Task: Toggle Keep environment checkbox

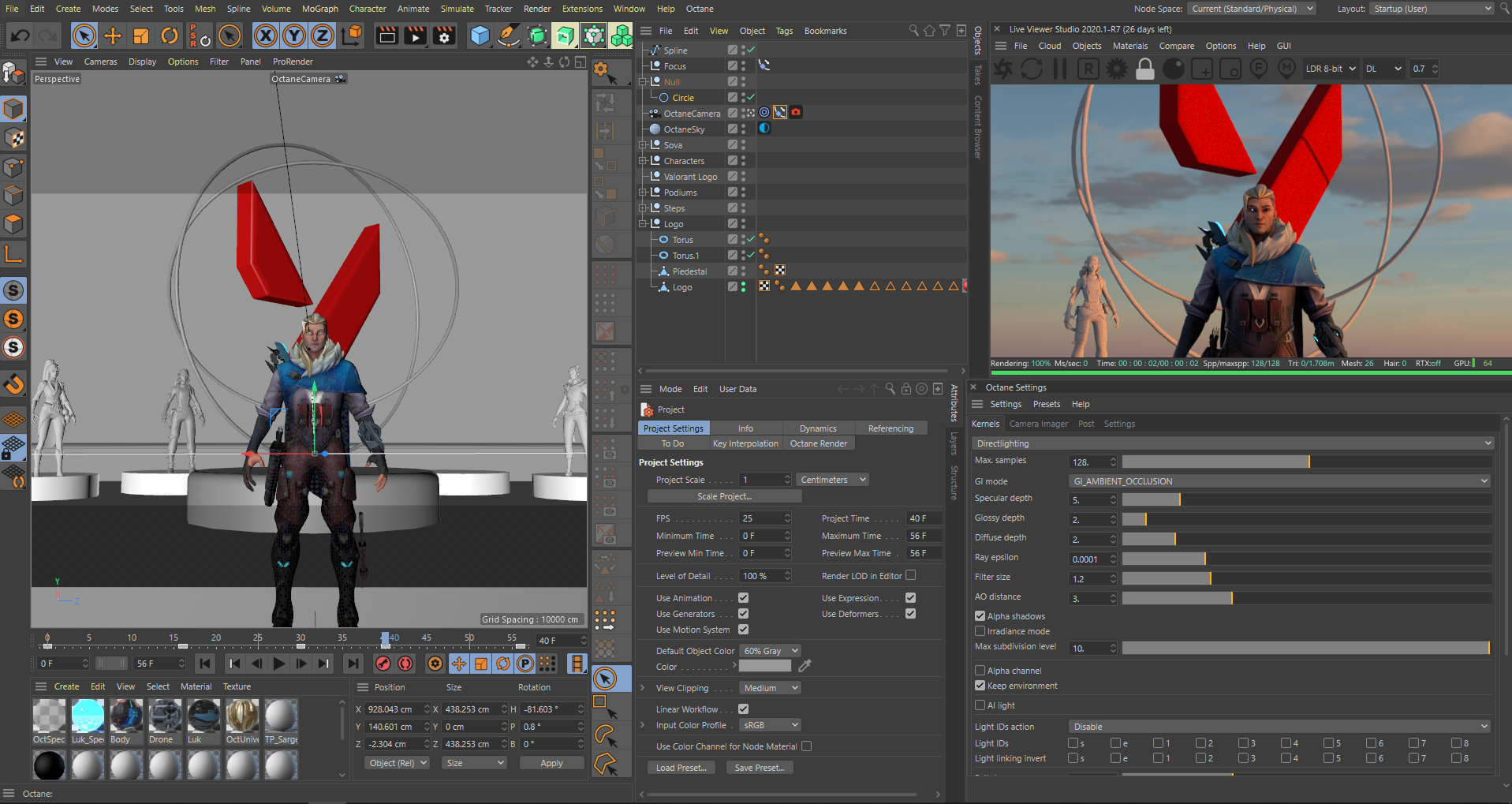Action: [980, 686]
